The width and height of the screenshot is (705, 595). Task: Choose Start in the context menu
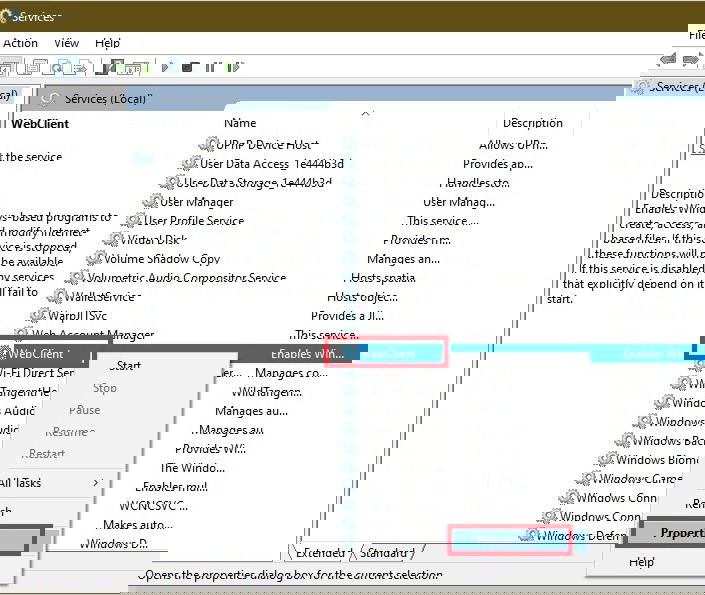[127, 366]
